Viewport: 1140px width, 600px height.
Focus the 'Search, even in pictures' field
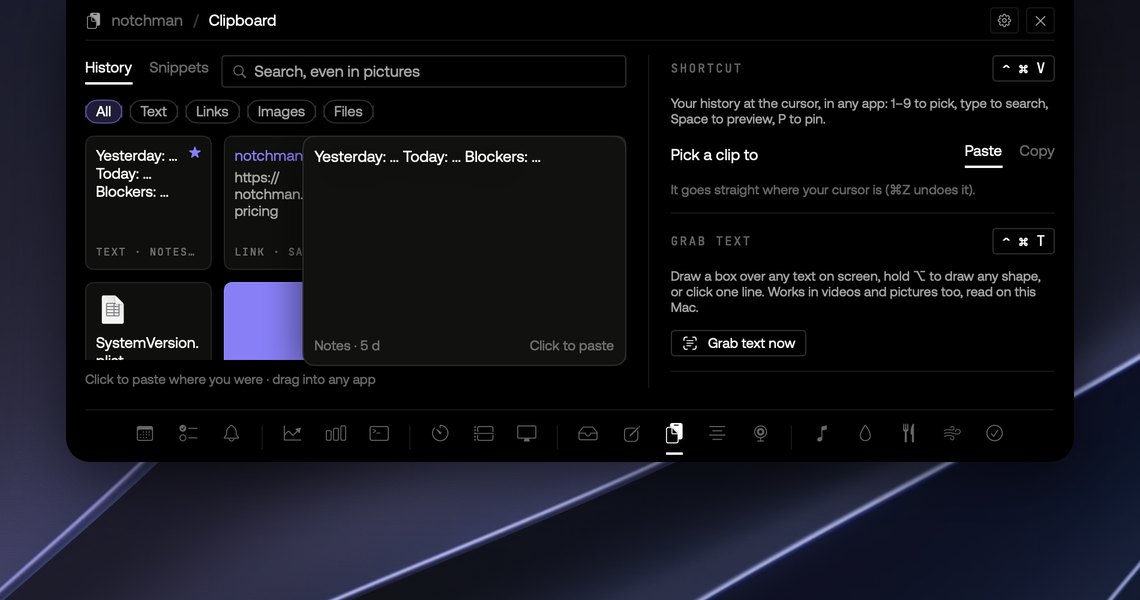pyautogui.click(x=424, y=71)
